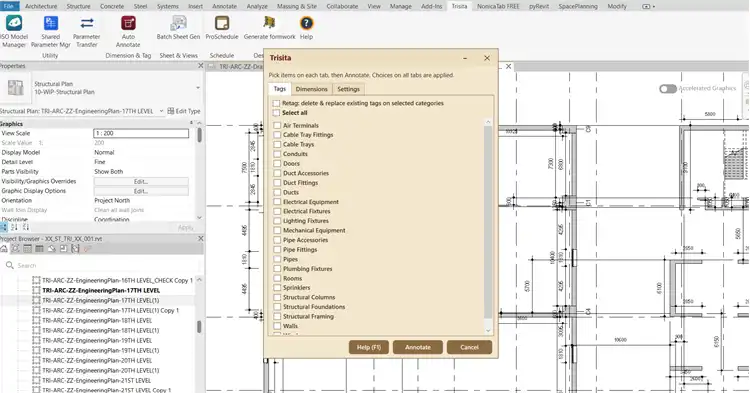Open the pyRevit ribbon tab
Image resolution: width=750 pixels, height=393 pixels.
539,7
